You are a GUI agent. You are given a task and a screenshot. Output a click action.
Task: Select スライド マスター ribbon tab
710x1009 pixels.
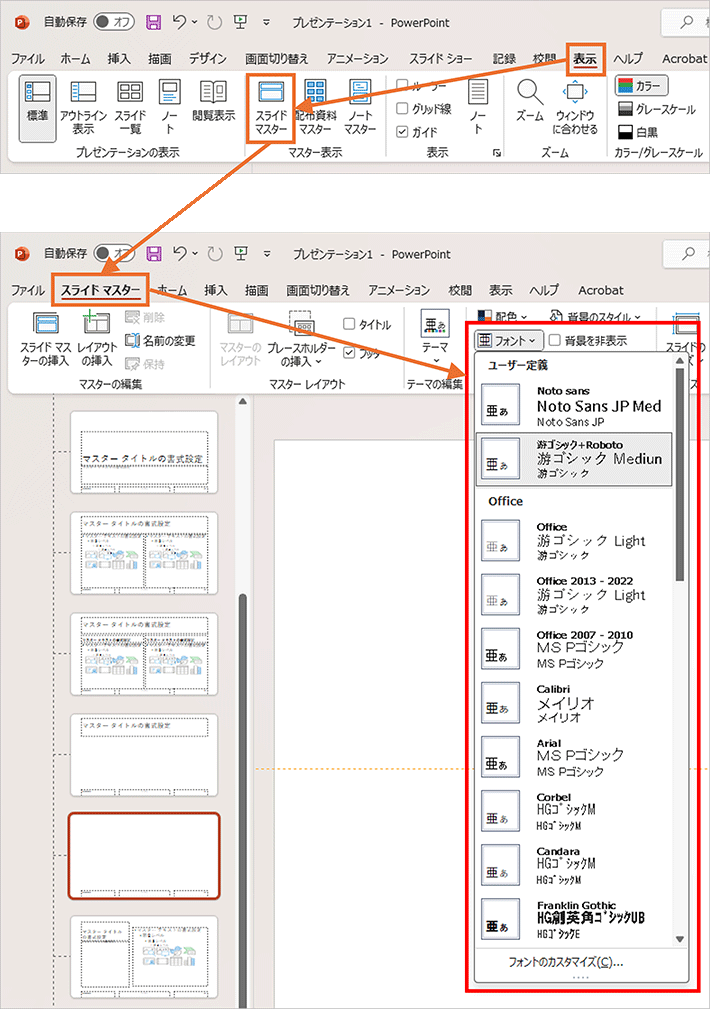point(100,290)
